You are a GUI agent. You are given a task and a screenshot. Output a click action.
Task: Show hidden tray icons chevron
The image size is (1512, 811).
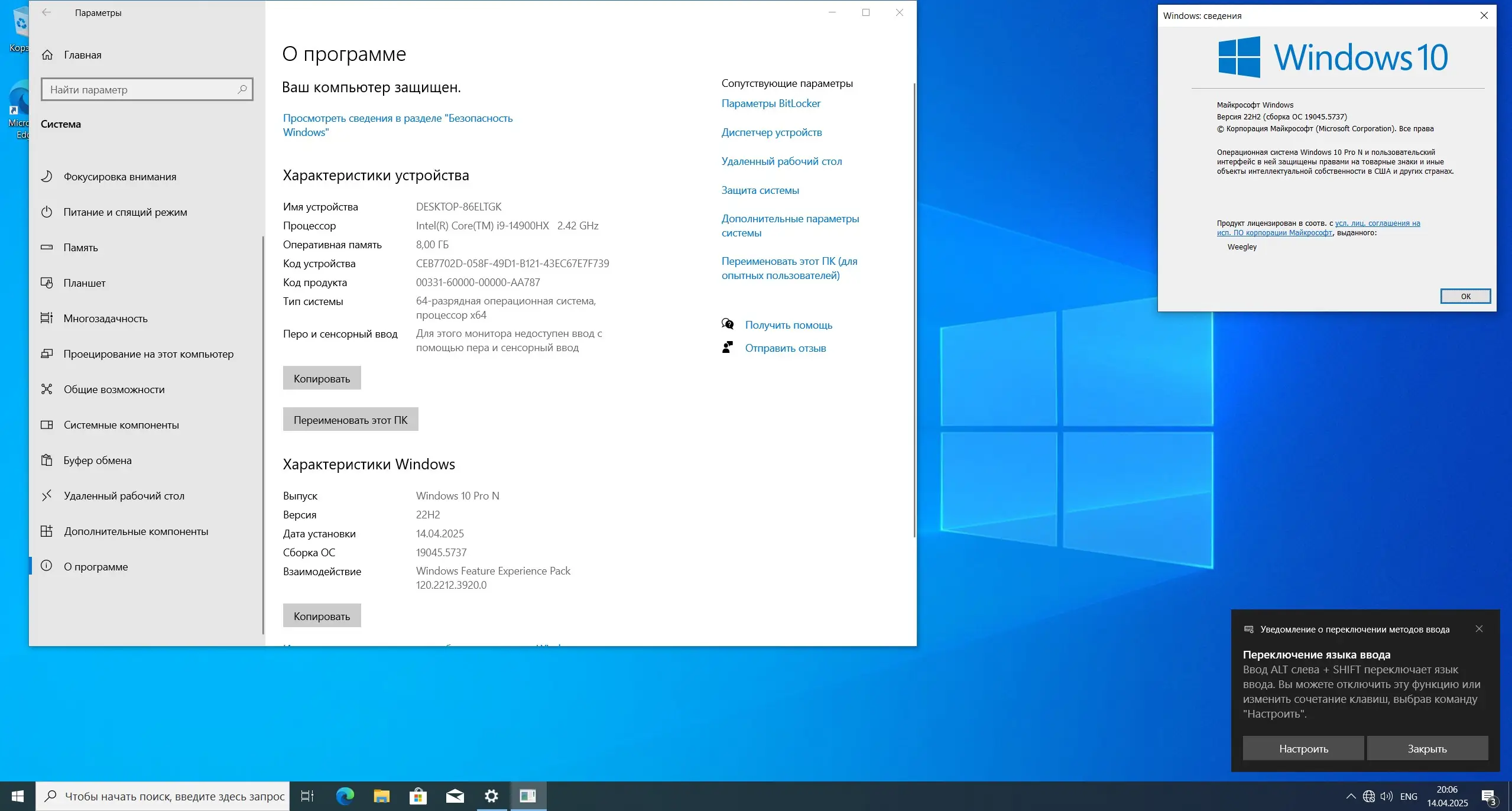1350,796
